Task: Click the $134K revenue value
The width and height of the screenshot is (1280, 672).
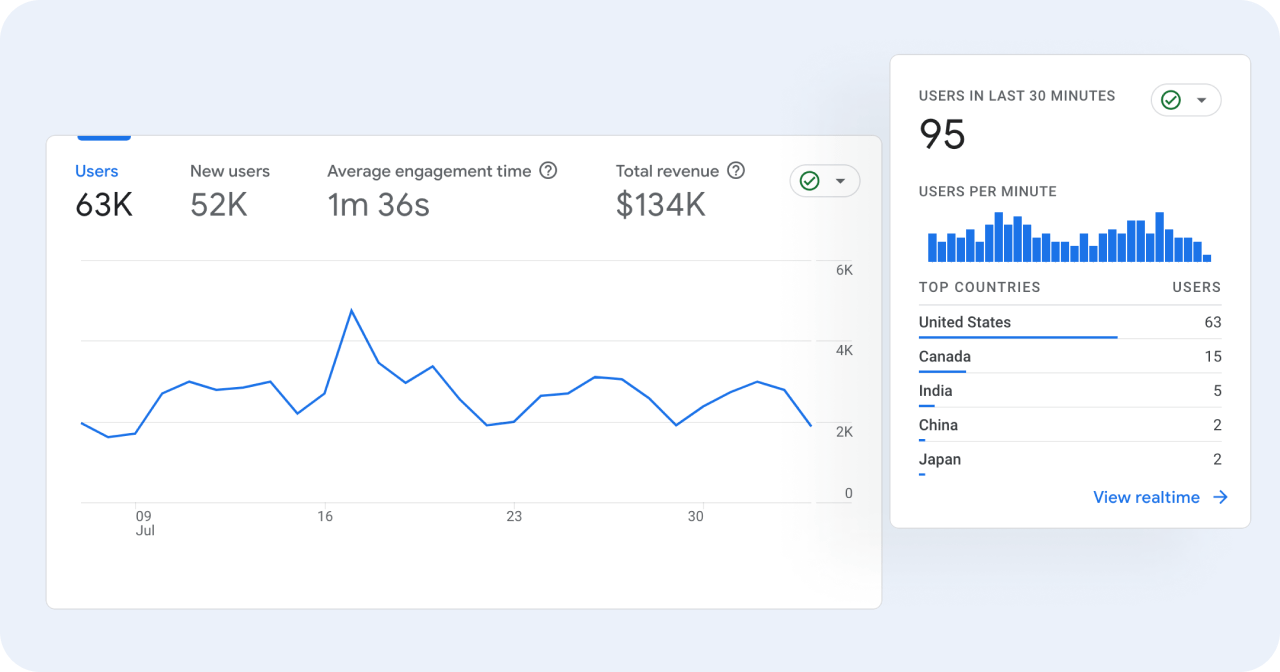Action: pos(661,205)
